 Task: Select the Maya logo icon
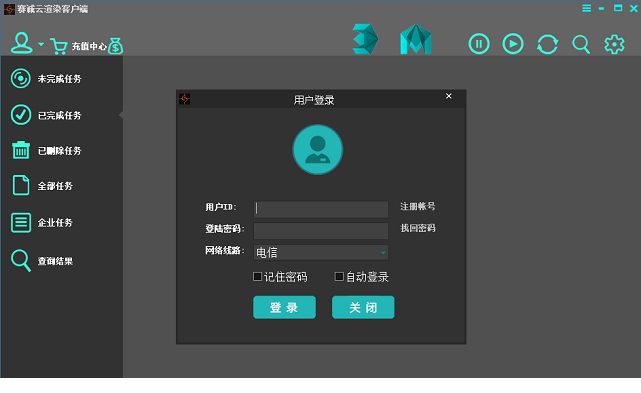tap(415, 39)
